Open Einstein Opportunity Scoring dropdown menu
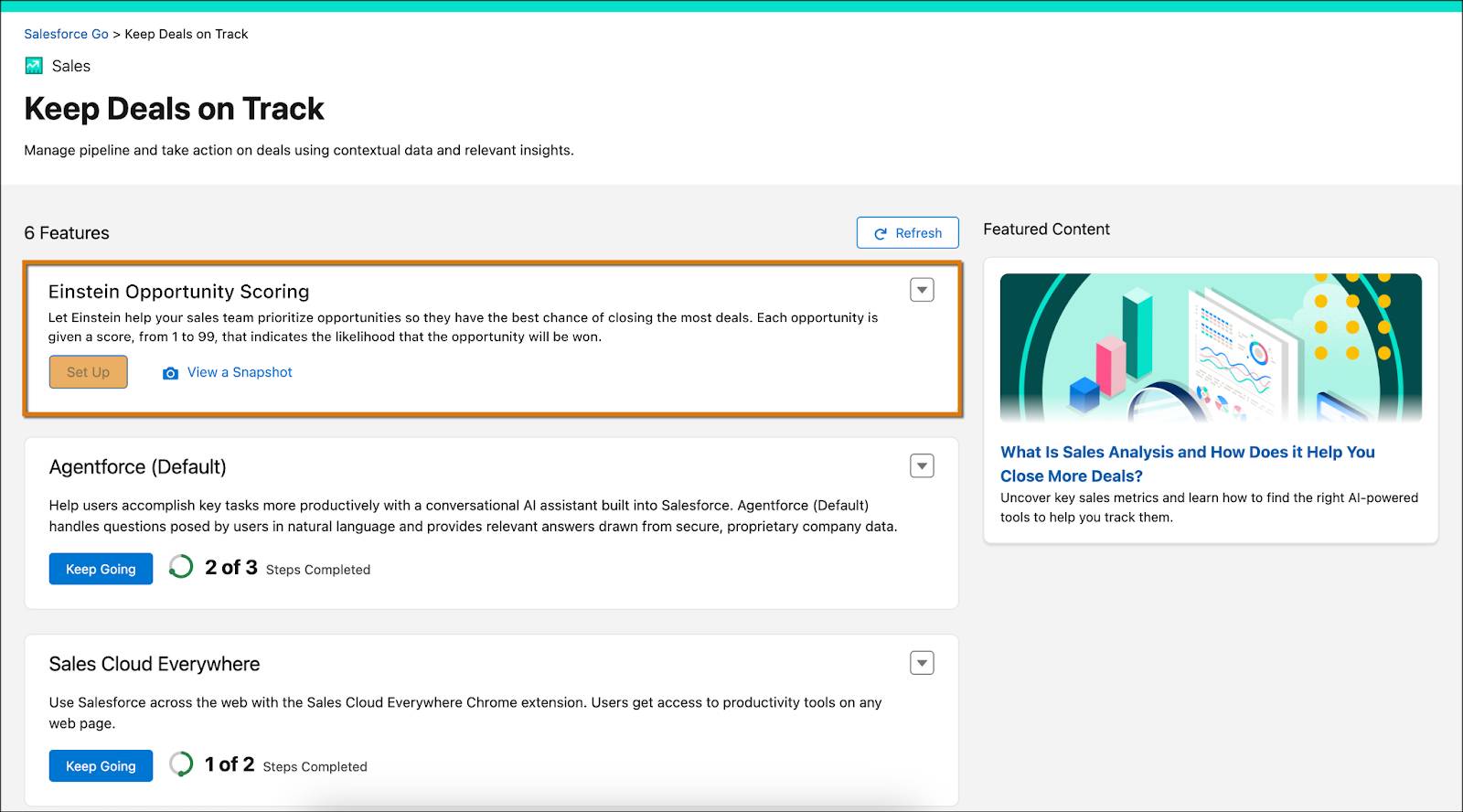Screen dimensions: 1463x812 922,291
